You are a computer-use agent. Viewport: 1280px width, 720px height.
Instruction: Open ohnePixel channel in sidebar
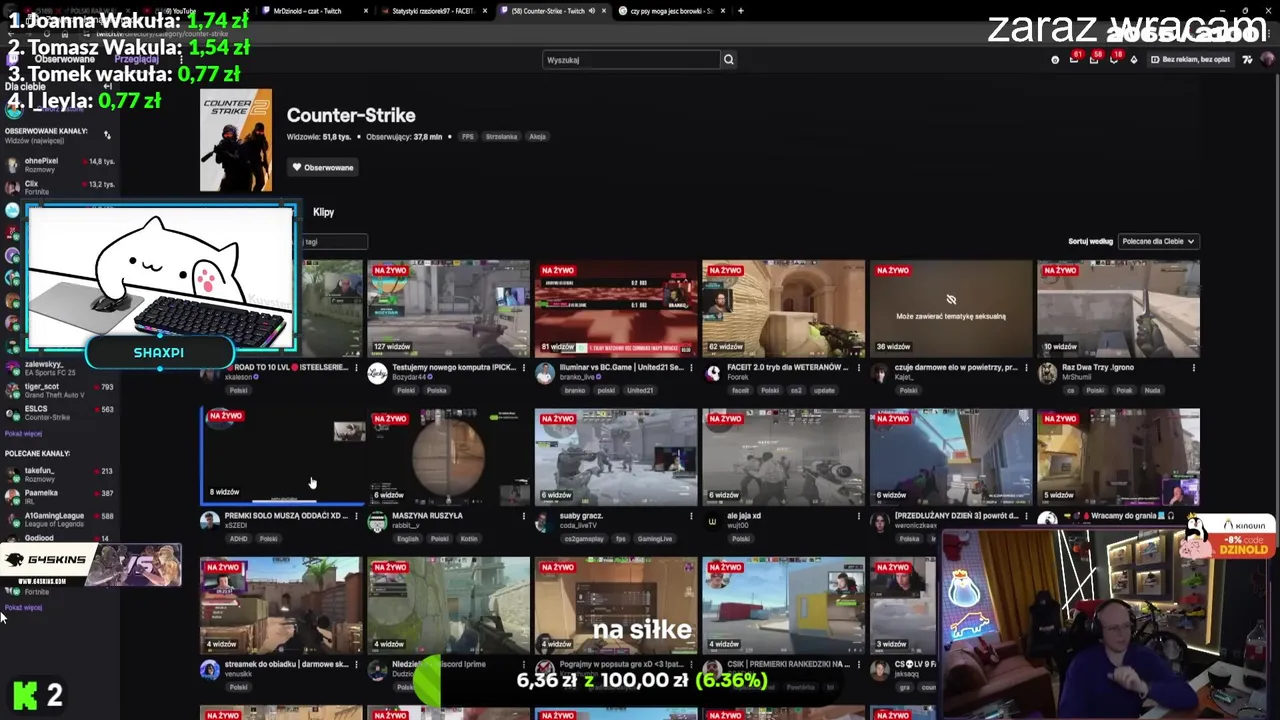[60, 164]
